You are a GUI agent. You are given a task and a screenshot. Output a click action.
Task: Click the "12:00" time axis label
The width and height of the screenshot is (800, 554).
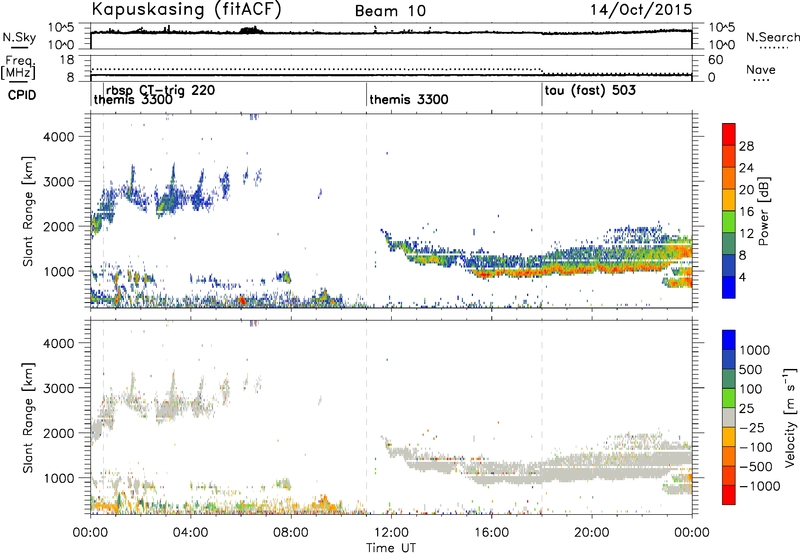click(391, 533)
